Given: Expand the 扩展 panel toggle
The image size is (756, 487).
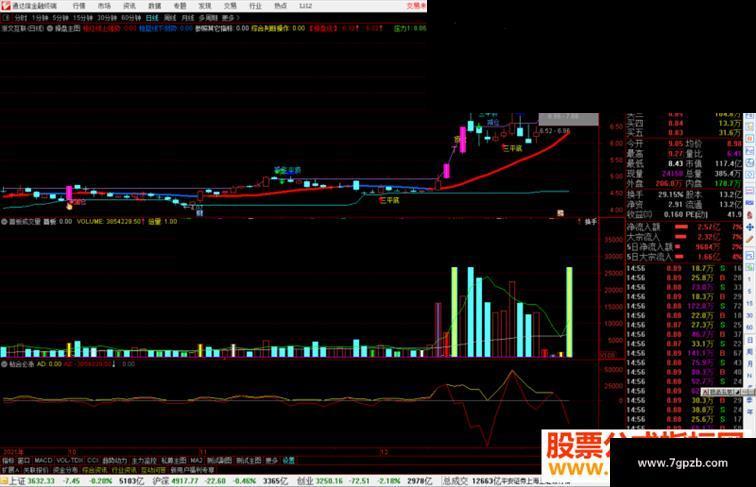Looking at the screenshot, I should [10, 470].
